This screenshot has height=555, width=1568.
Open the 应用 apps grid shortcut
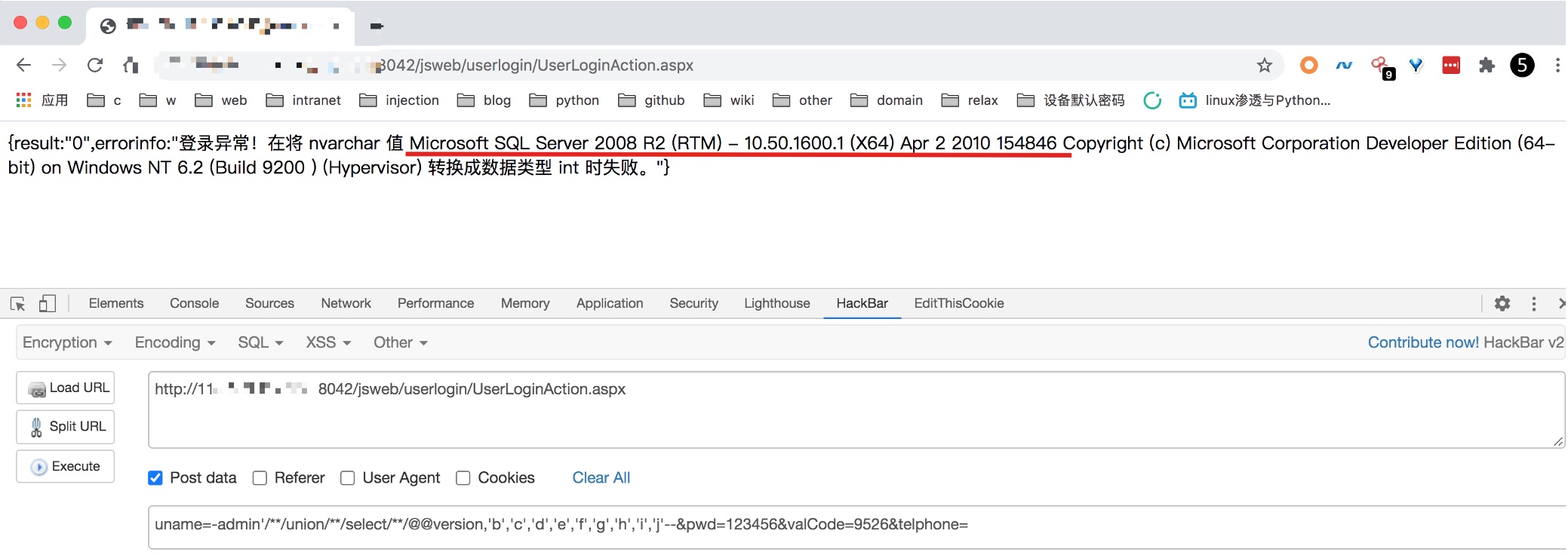click(42, 100)
